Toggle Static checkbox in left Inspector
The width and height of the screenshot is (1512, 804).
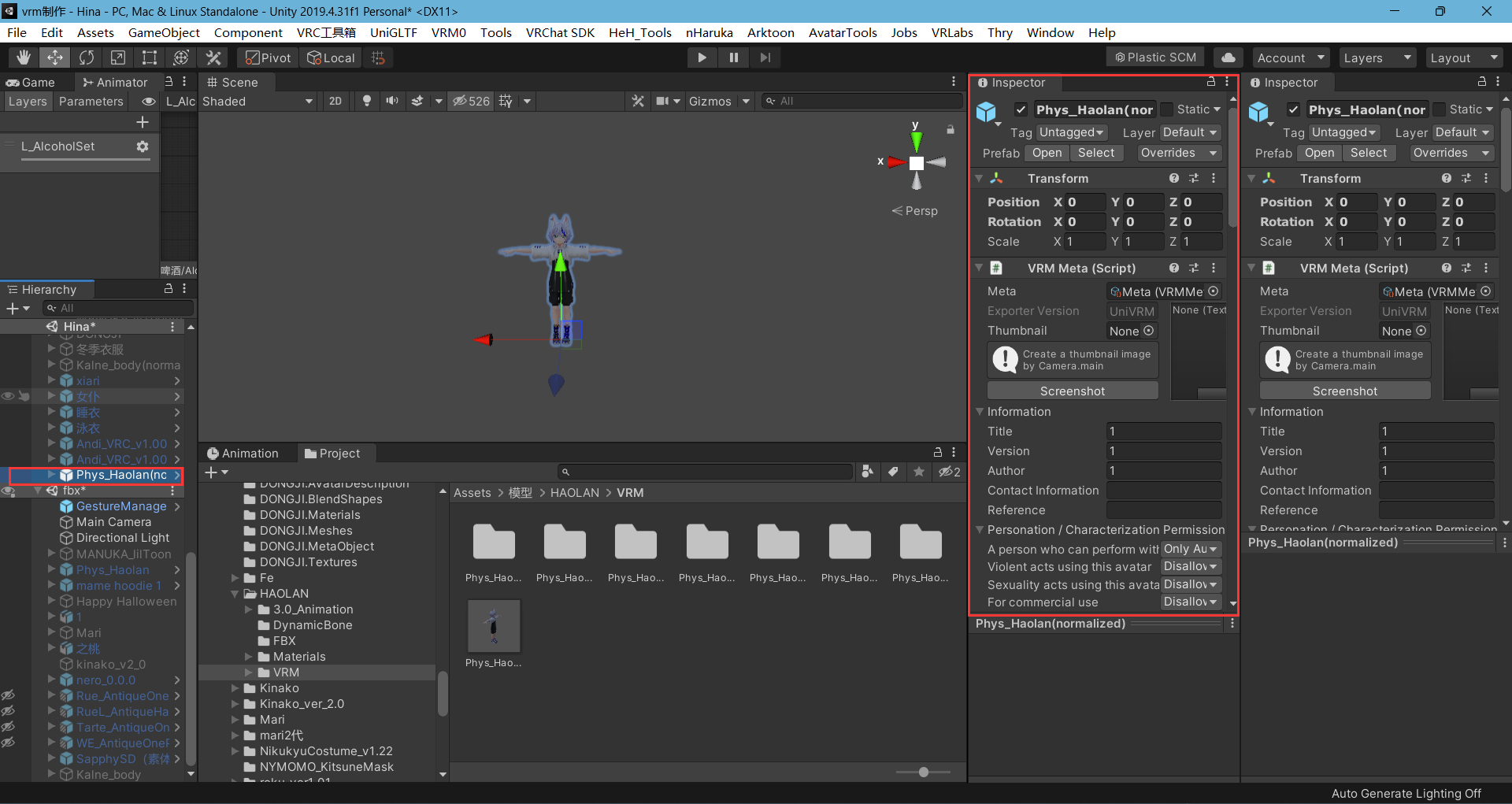(x=1167, y=109)
